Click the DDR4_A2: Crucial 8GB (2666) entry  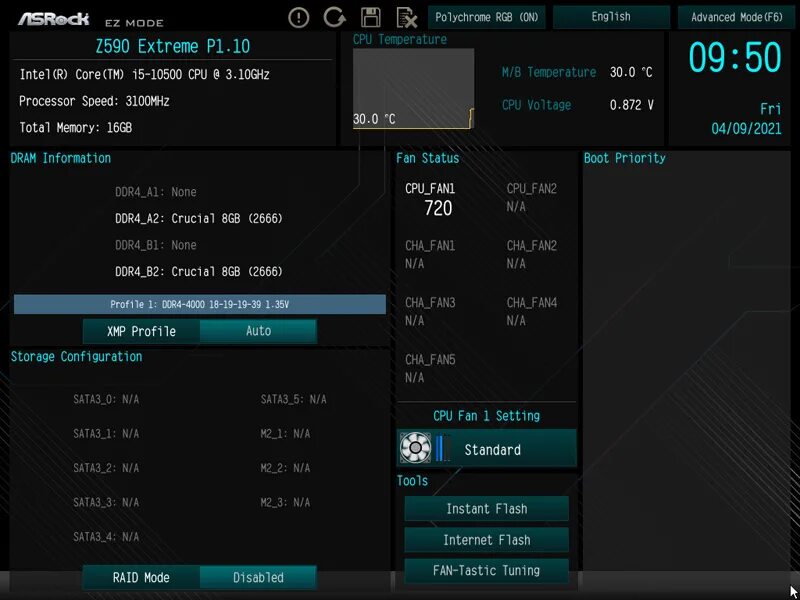click(x=199, y=219)
